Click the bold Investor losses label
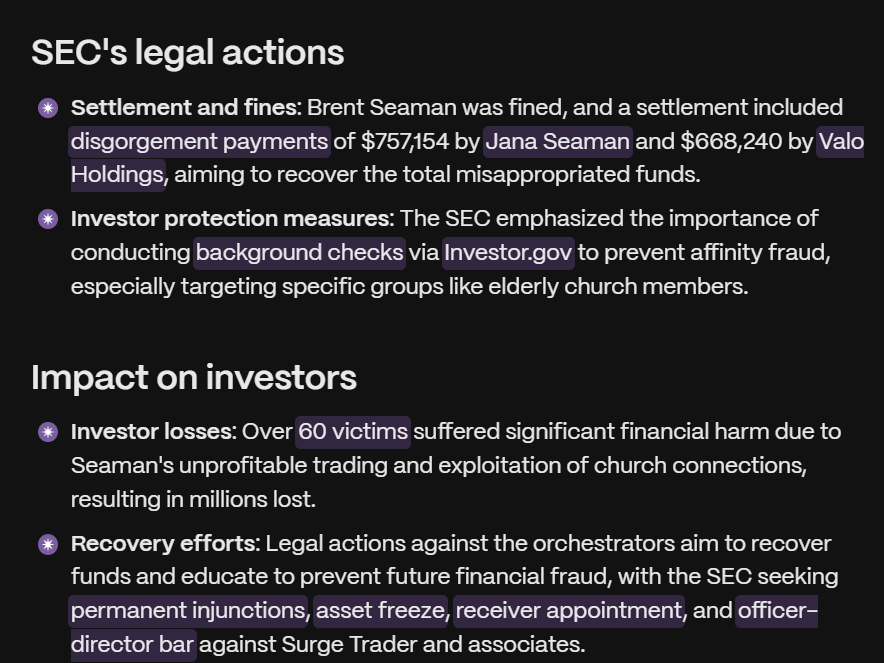 click(154, 432)
